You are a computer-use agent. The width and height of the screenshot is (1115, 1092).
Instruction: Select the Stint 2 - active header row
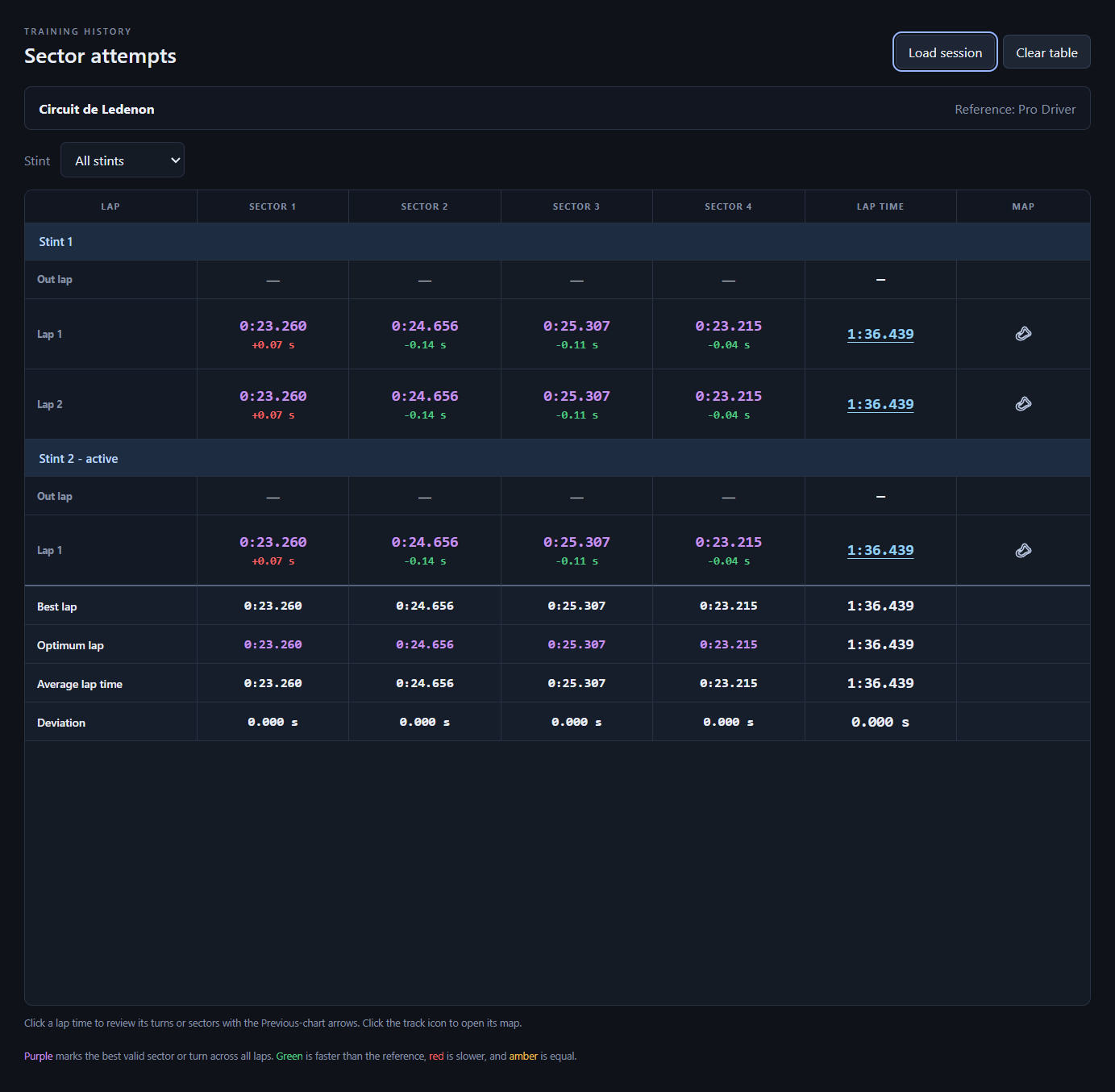[557, 458]
